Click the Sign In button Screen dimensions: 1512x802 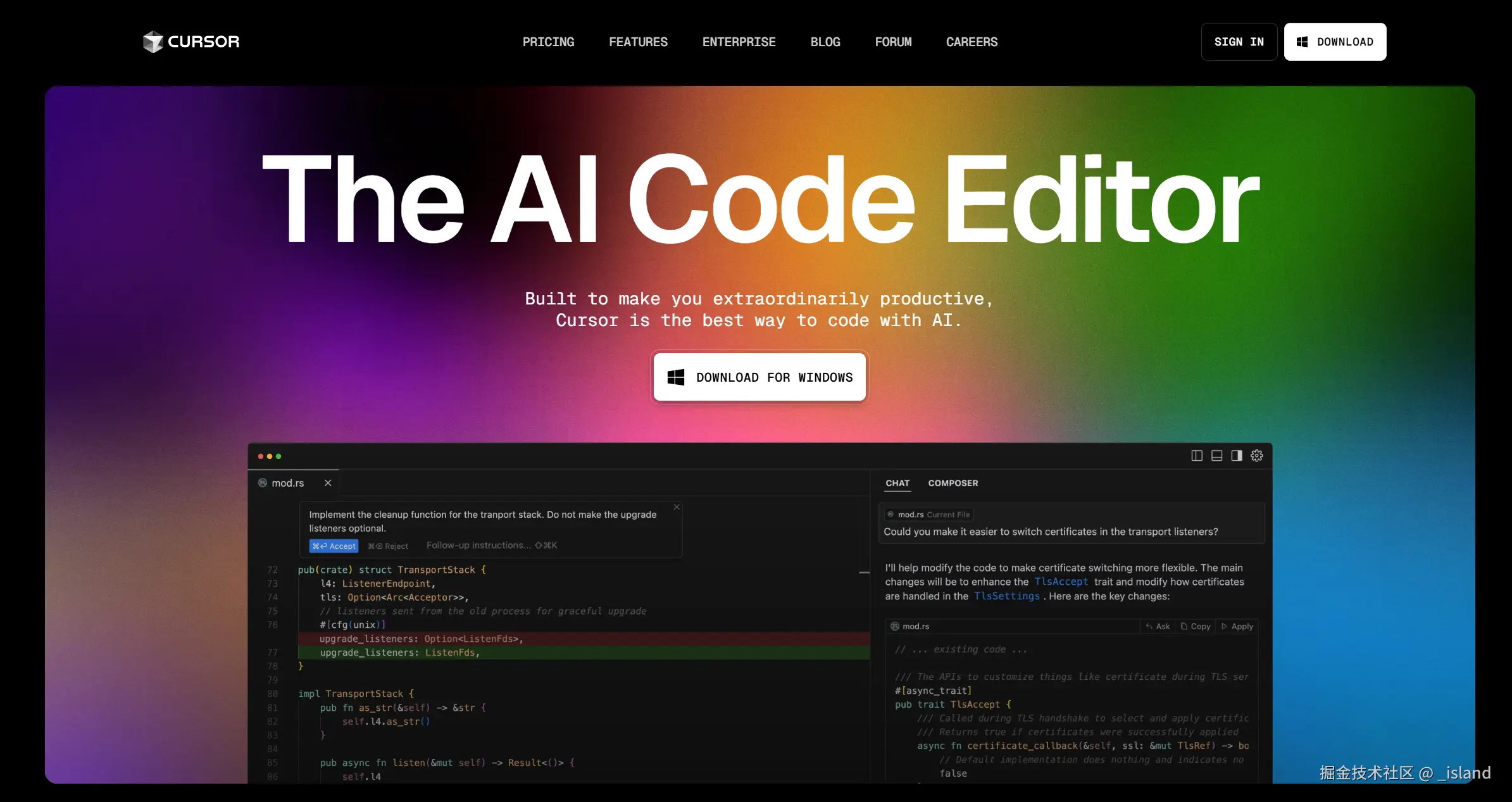point(1239,42)
